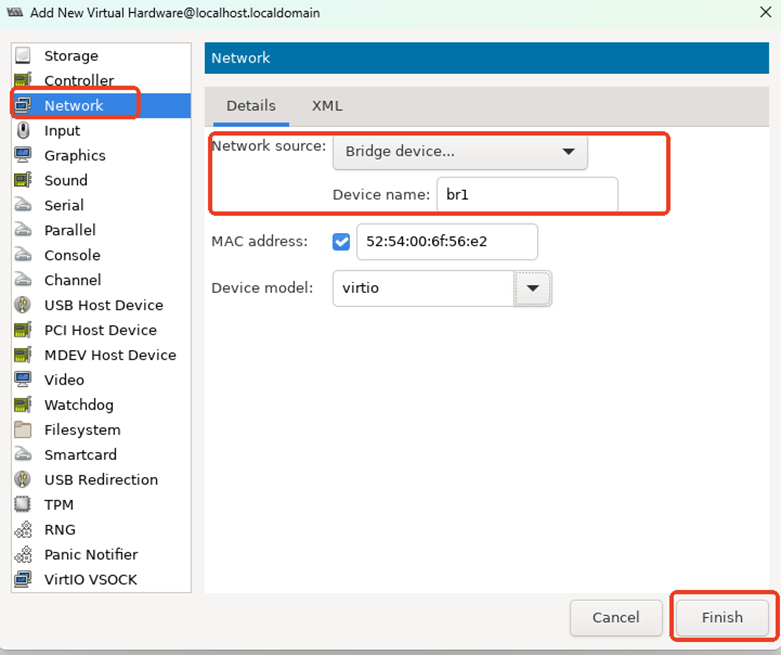The height and width of the screenshot is (655, 781).
Task: Choose TPM hardware entry
Action: [x=102, y=504]
